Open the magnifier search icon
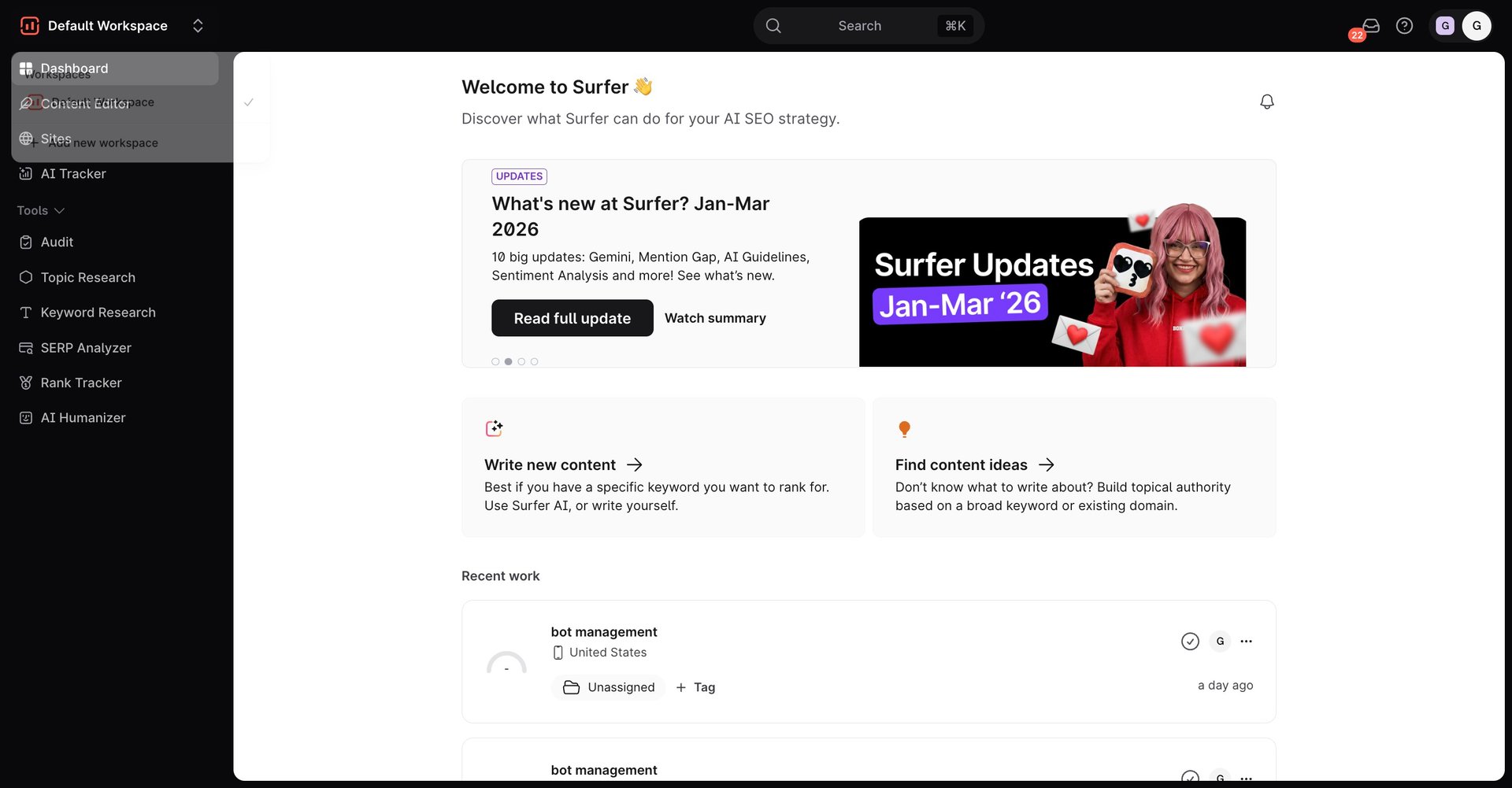The height and width of the screenshot is (788, 1512). [x=773, y=26]
